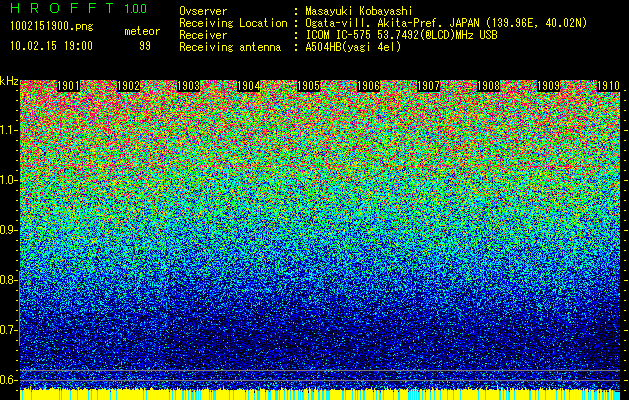Image resolution: width=629 pixels, height=400 pixels.
Task: Click the 0.9 frequency axis label
Action: (x=8, y=230)
